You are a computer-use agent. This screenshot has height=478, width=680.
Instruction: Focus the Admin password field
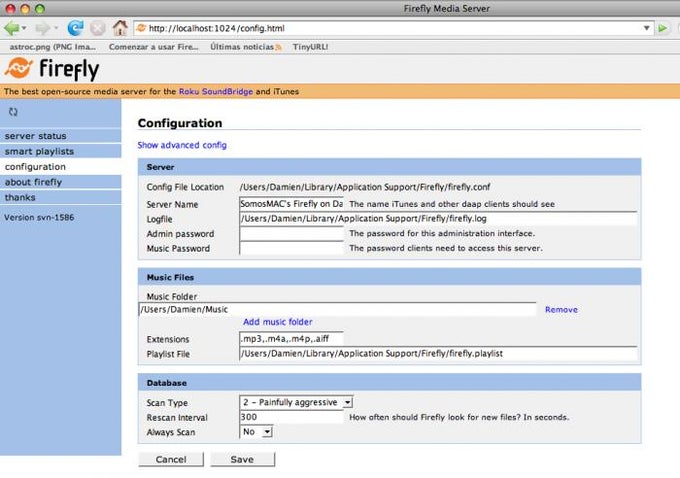(x=291, y=234)
